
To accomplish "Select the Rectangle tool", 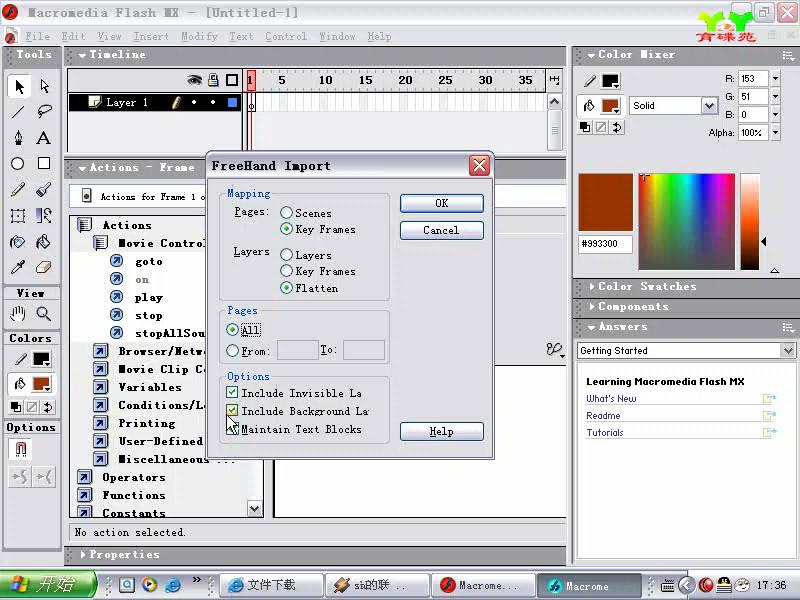I will [44, 163].
